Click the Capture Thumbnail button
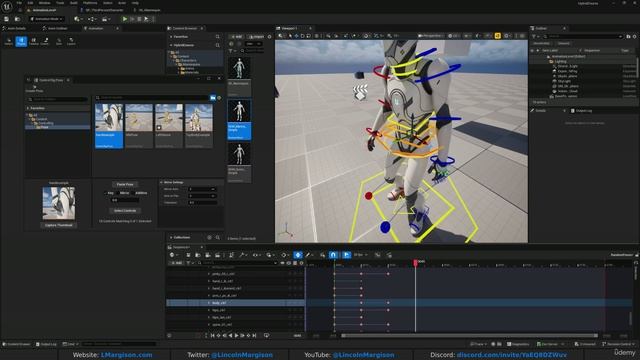The image size is (640, 360). pyautogui.click(x=59, y=225)
